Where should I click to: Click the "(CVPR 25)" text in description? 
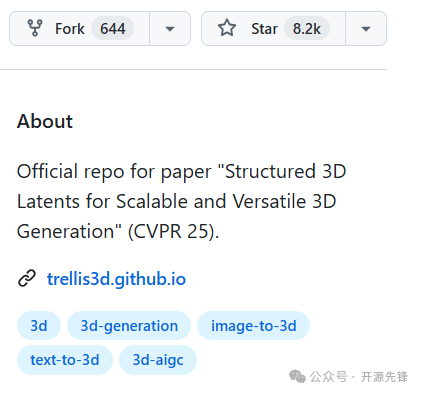pyautogui.click(x=172, y=231)
